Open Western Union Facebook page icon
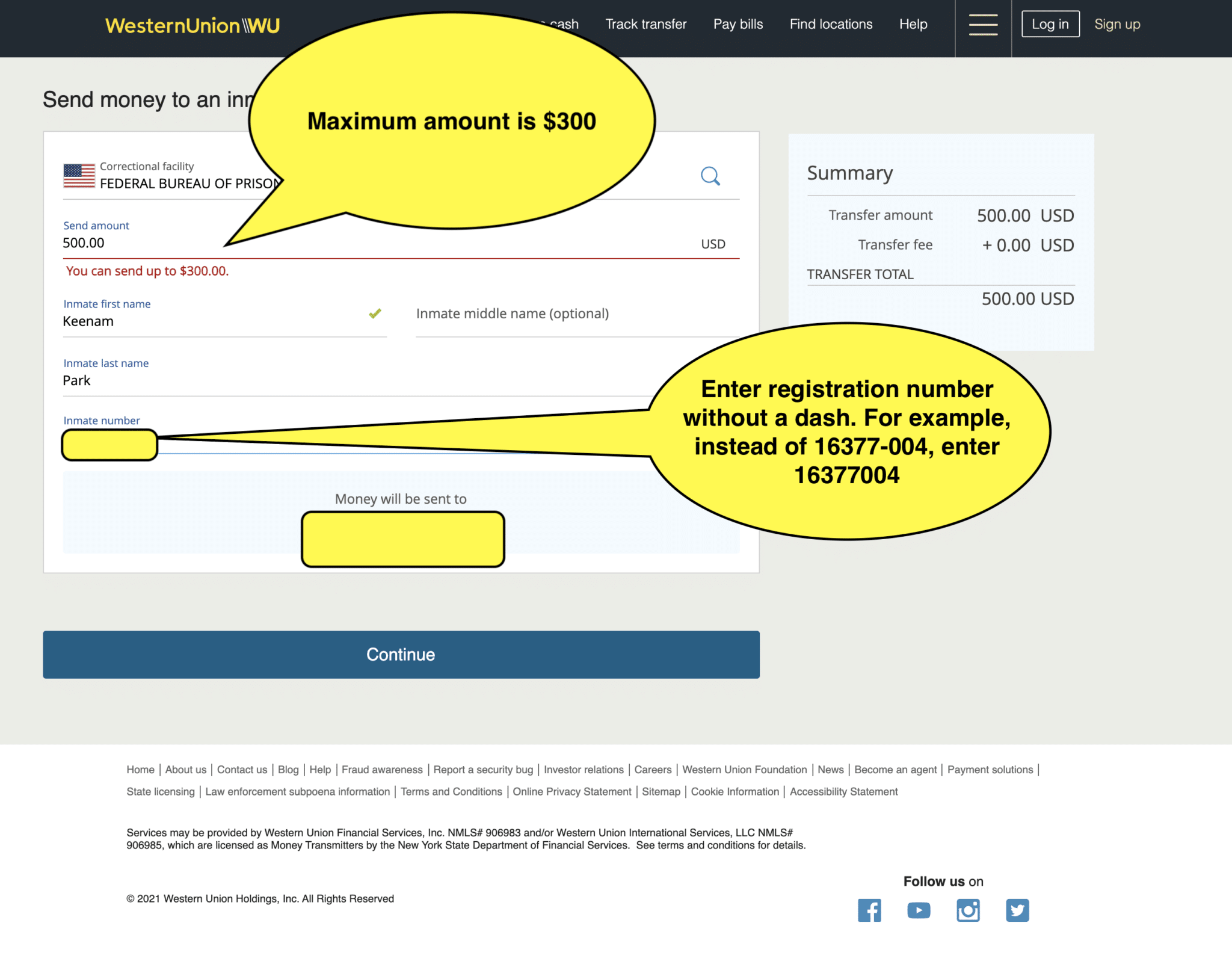The height and width of the screenshot is (973, 1232). [869, 910]
